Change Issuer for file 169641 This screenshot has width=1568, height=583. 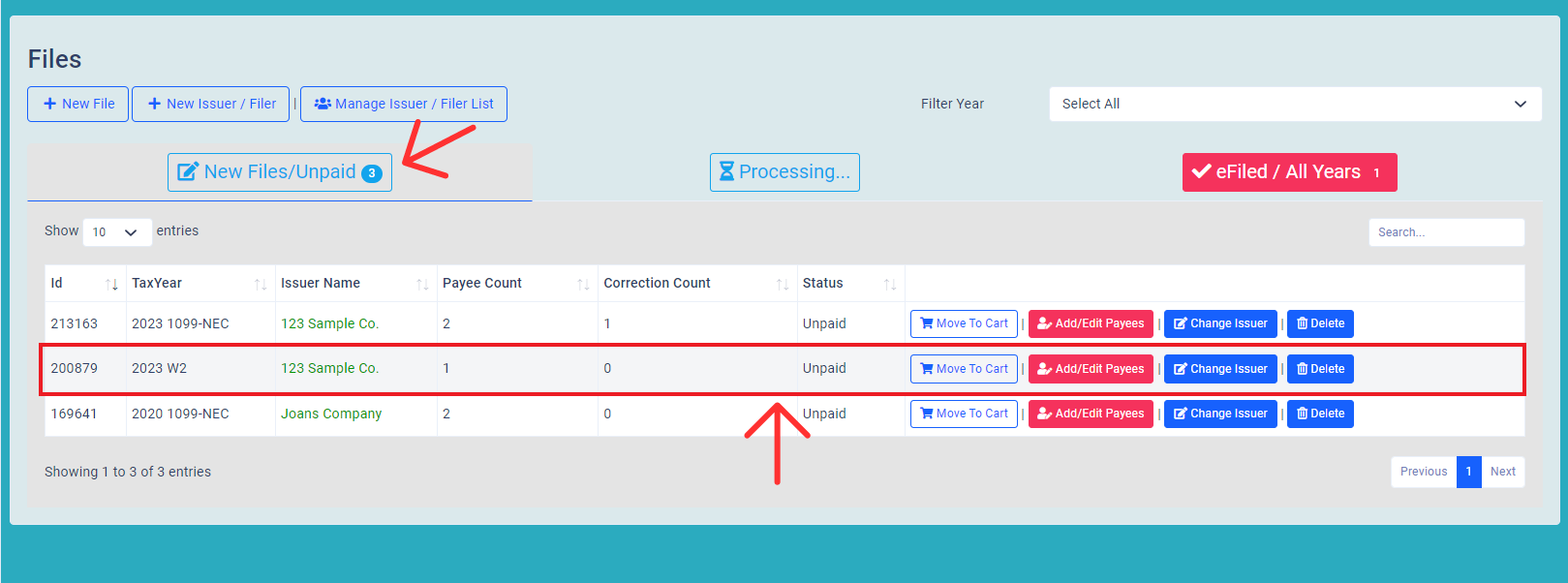click(x=1220, y=414)
